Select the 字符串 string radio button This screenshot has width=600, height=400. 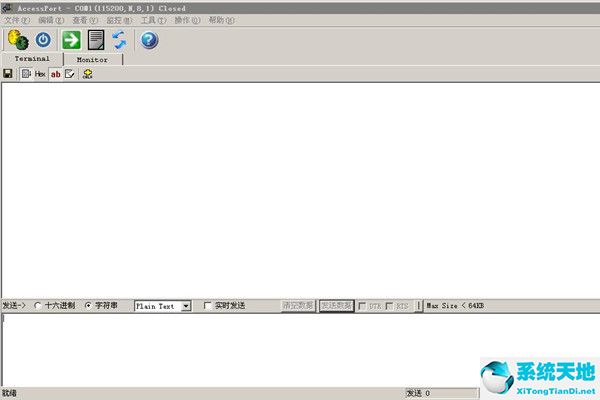point(88,305)
